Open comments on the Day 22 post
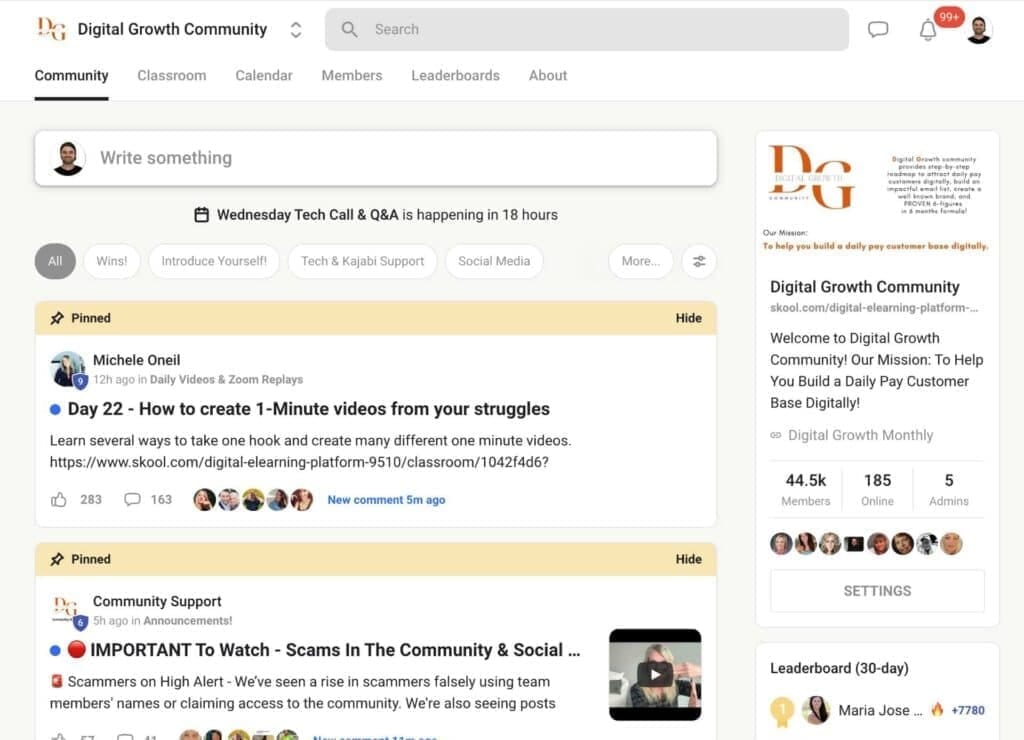The height and width of the screenshot is (740, 1024). (132, 499)
